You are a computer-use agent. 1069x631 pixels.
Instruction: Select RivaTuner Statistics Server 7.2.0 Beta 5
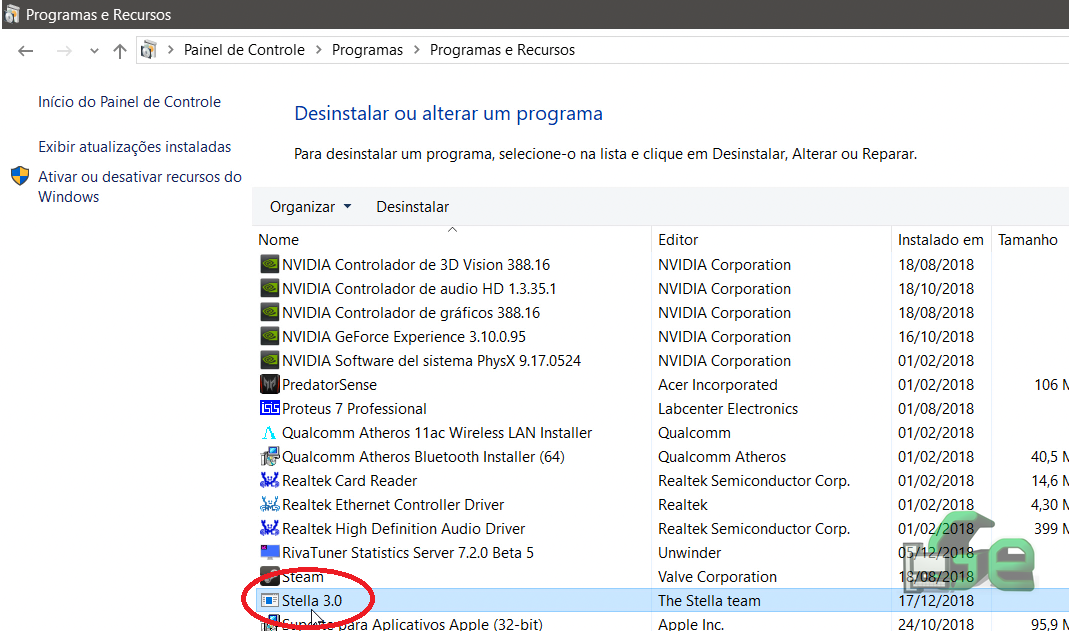tap(408, 552)
